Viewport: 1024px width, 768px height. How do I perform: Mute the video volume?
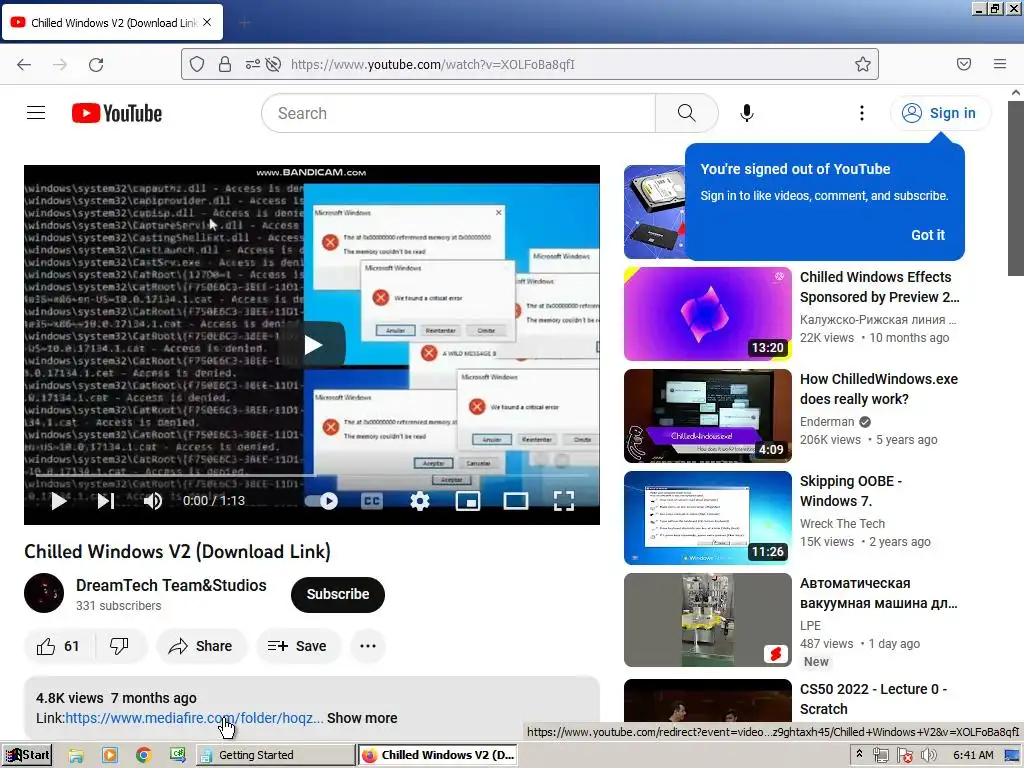click(153, 501)
